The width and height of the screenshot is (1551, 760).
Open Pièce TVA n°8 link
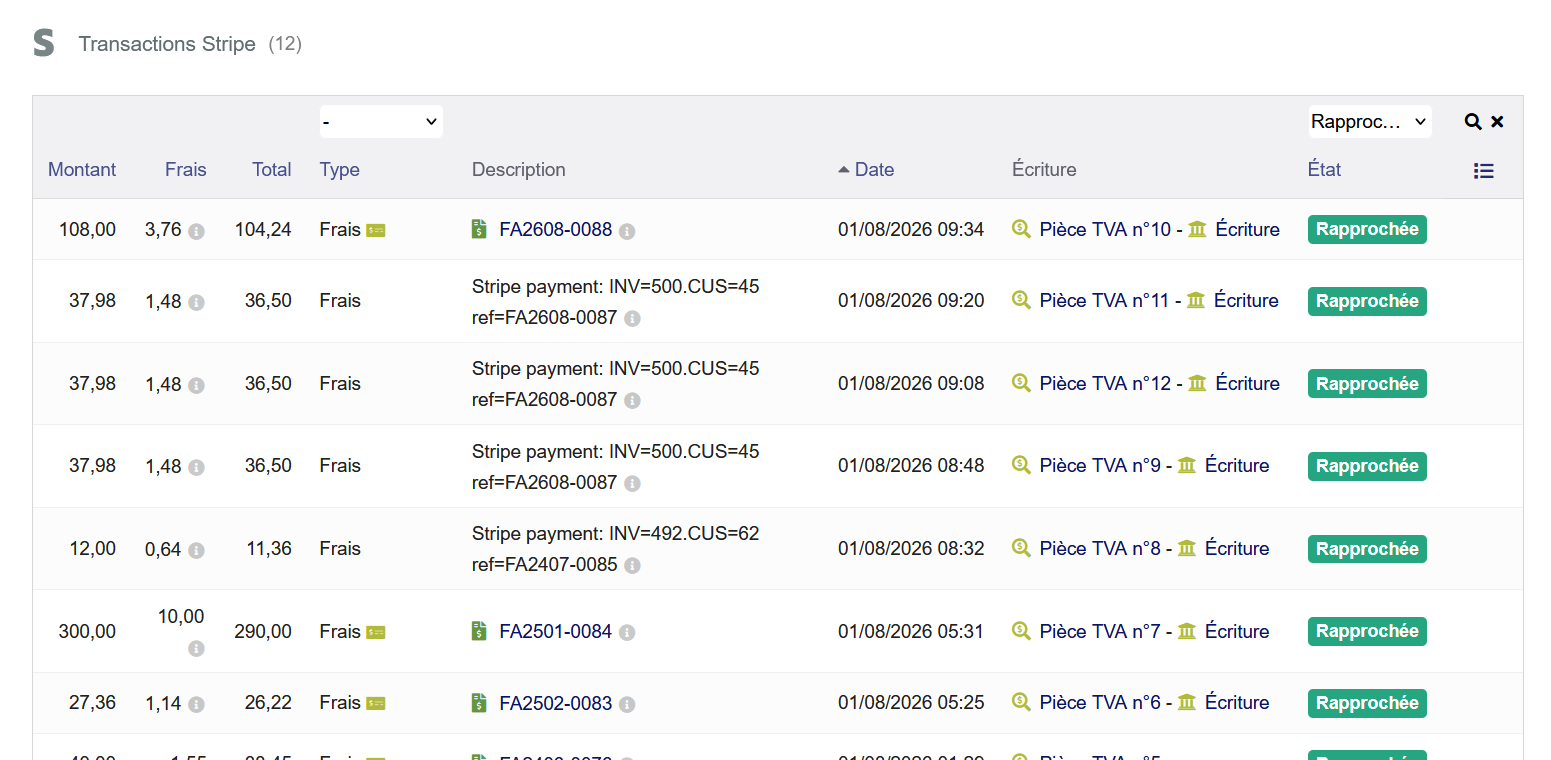pos(1100,548)
